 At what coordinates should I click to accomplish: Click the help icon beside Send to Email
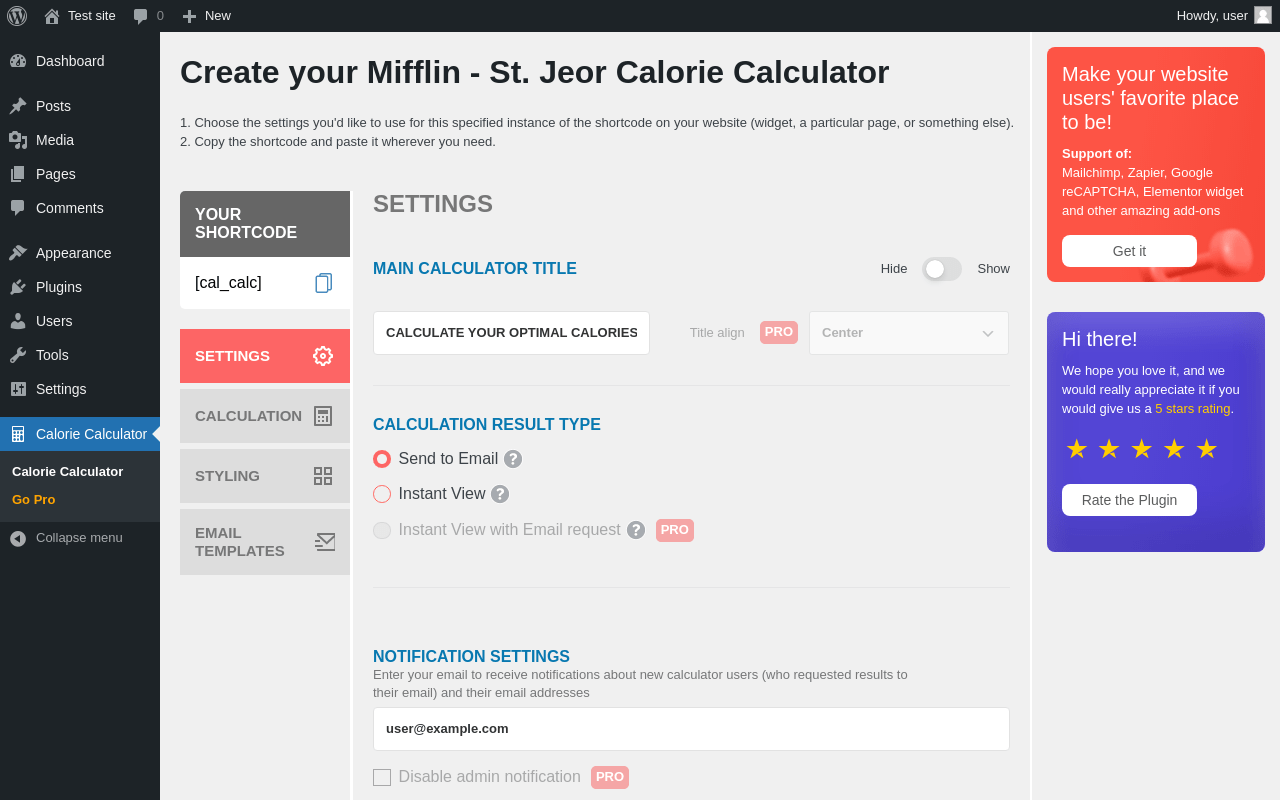pos(513,459)
